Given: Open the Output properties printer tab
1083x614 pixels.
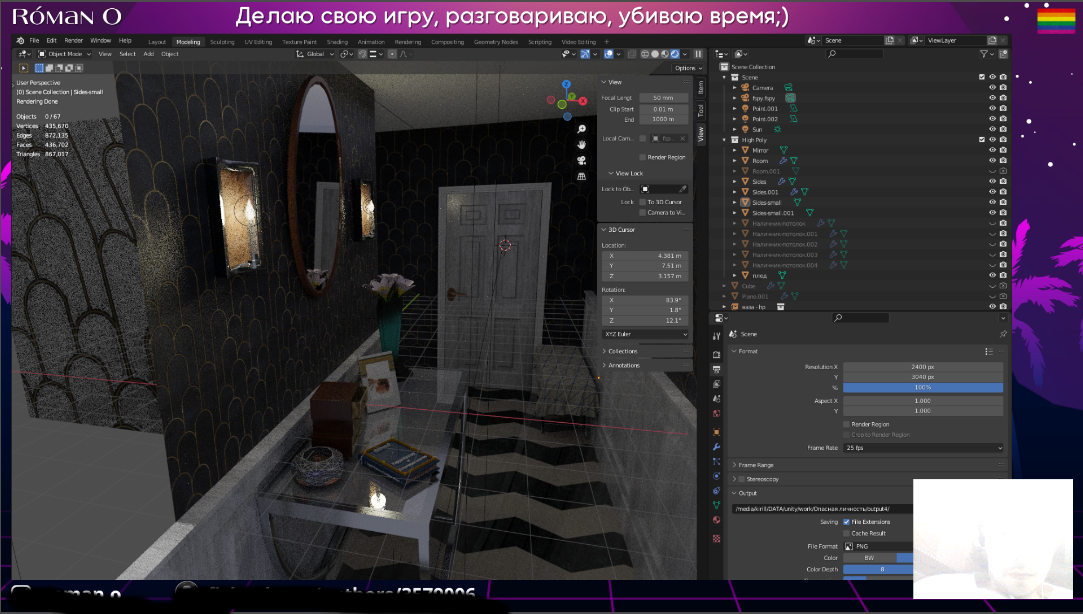Looking at the screenshot, I should pyautogui.click(x=717, y=369).
